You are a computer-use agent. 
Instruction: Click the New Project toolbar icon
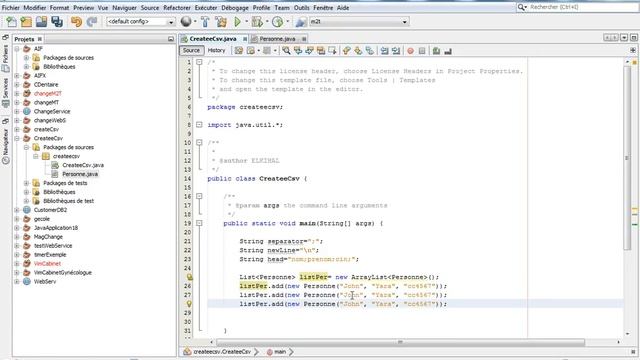click(26, 22)
